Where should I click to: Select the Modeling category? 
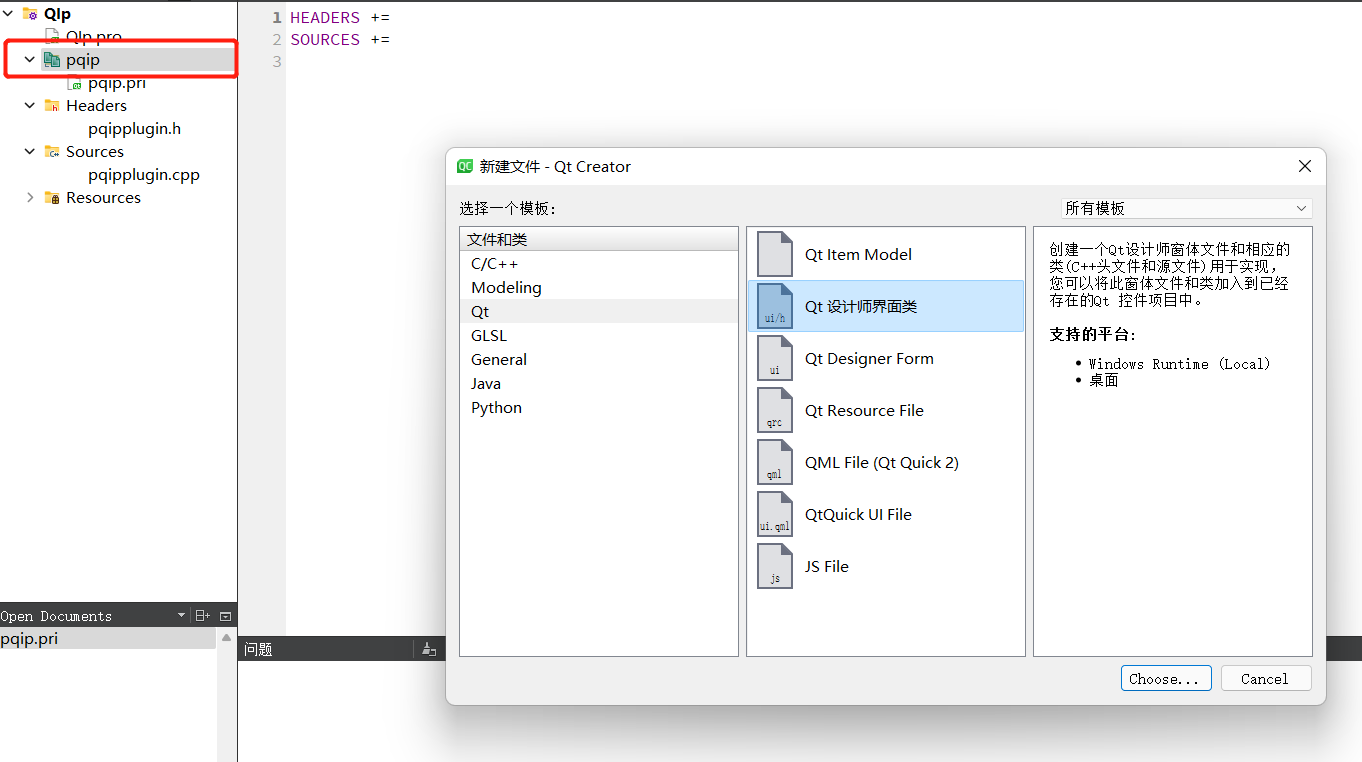pos(598,287)
